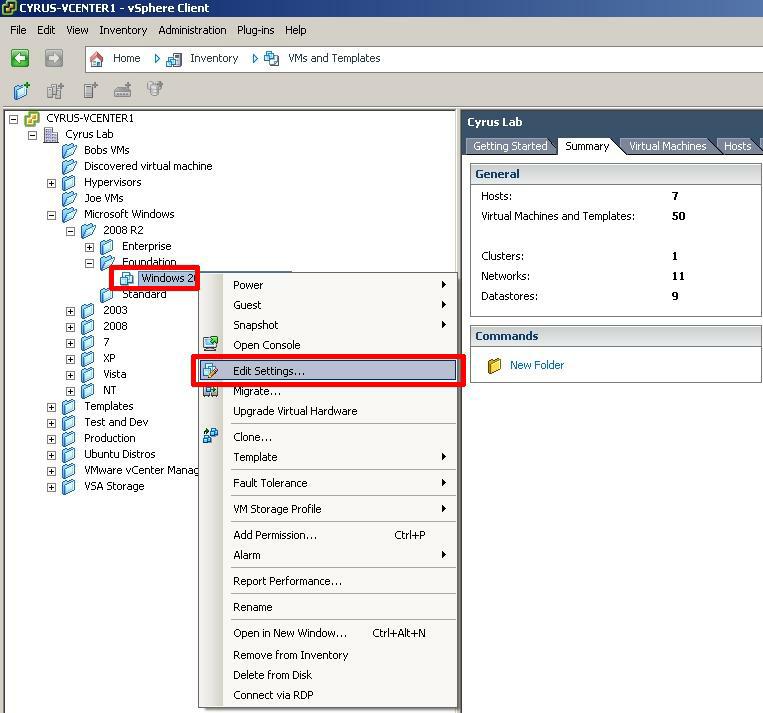Image resolution: width=763 pixels, height=713 pixels.
Task: Select the Summary tab
Action: coord(587,146)
